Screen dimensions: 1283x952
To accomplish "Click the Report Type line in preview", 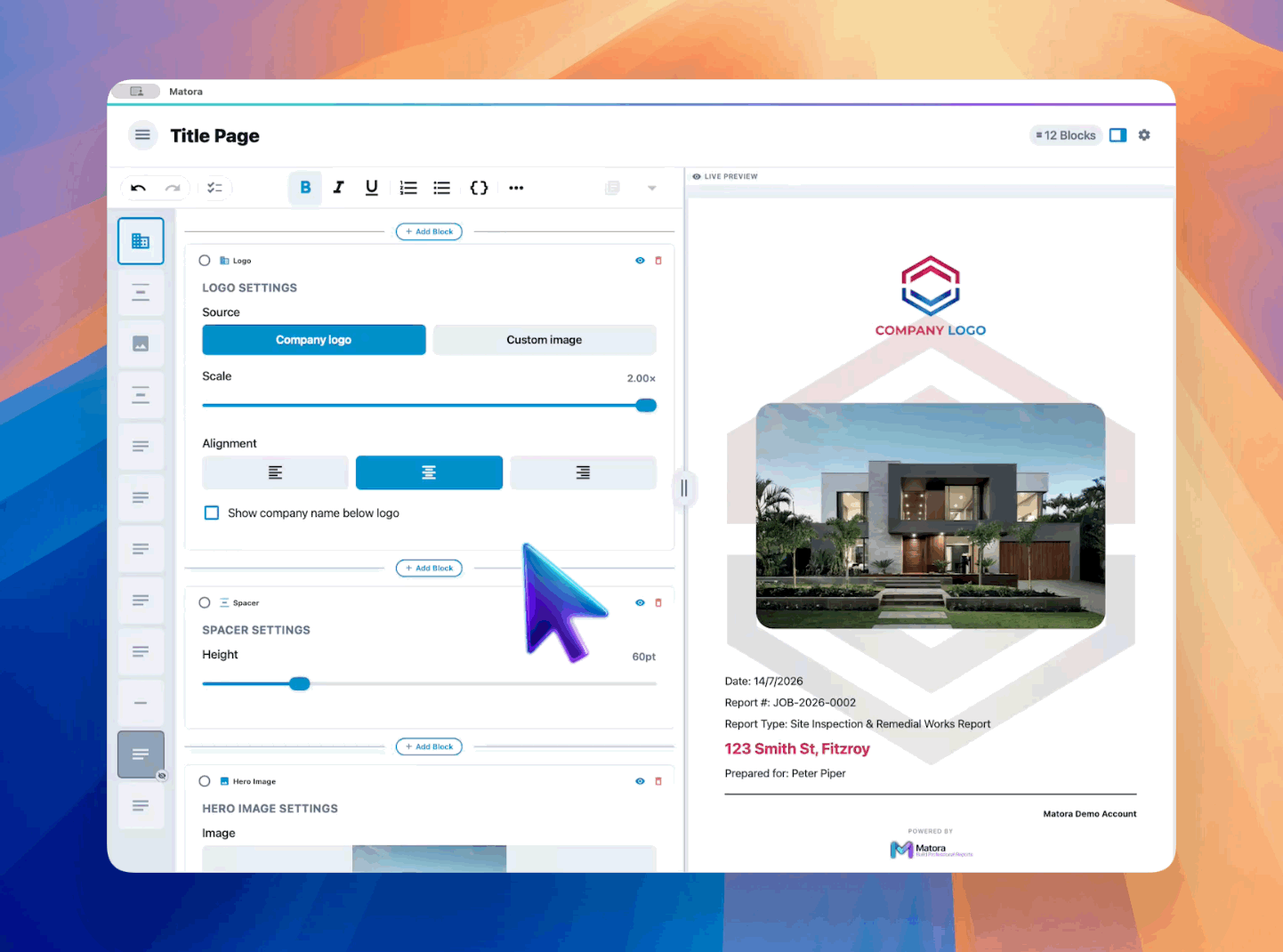I will (x=858, y=724).
